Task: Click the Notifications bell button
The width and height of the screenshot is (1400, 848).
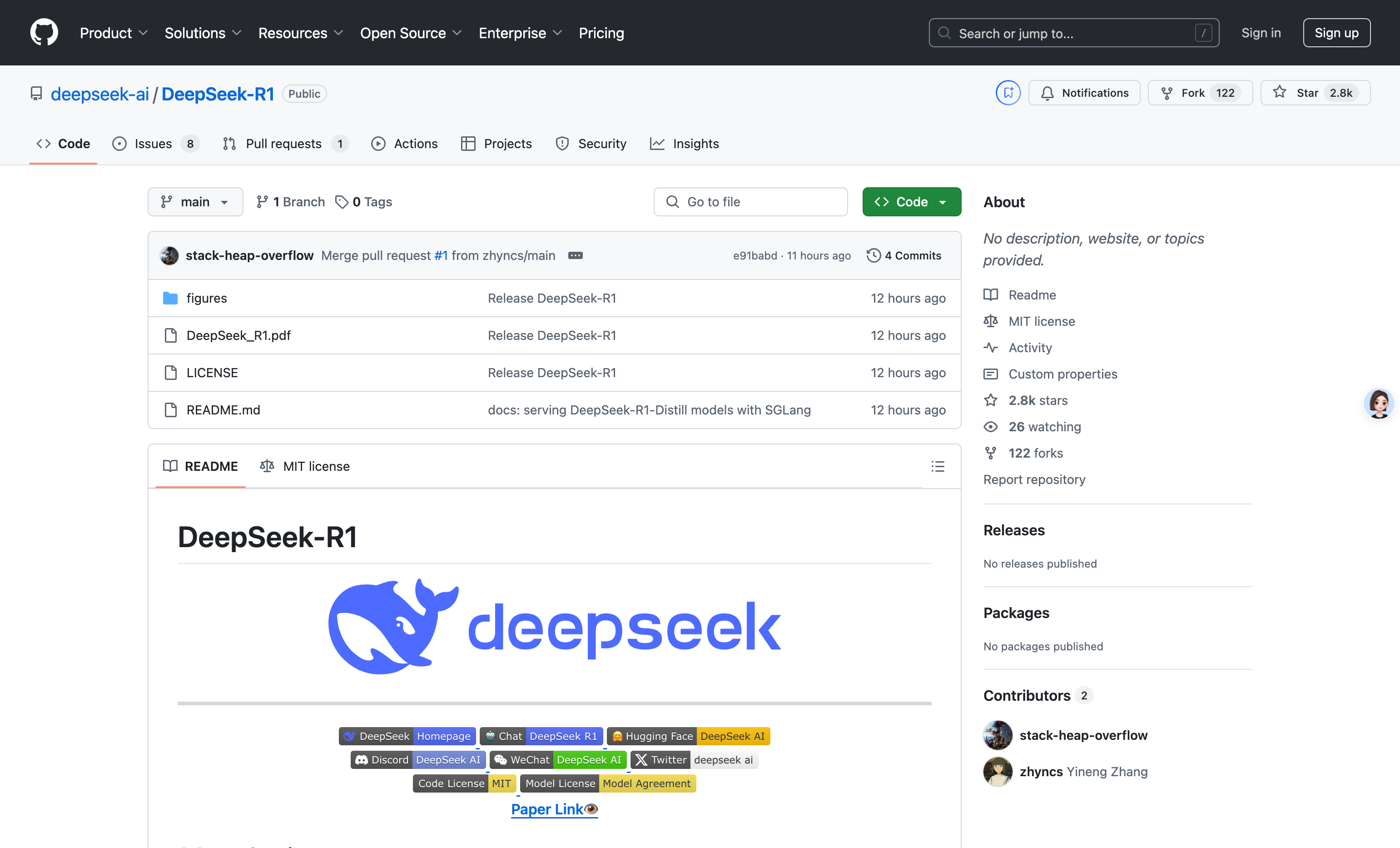Action: click(1084, 93)
